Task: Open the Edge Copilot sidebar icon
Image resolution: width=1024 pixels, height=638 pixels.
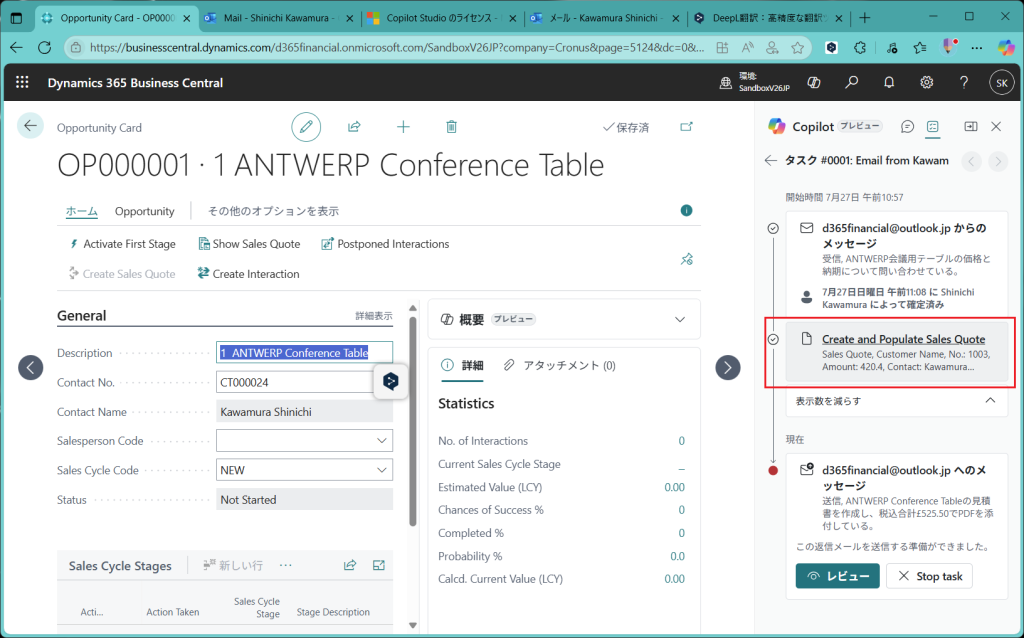Action: [1006, 47]
